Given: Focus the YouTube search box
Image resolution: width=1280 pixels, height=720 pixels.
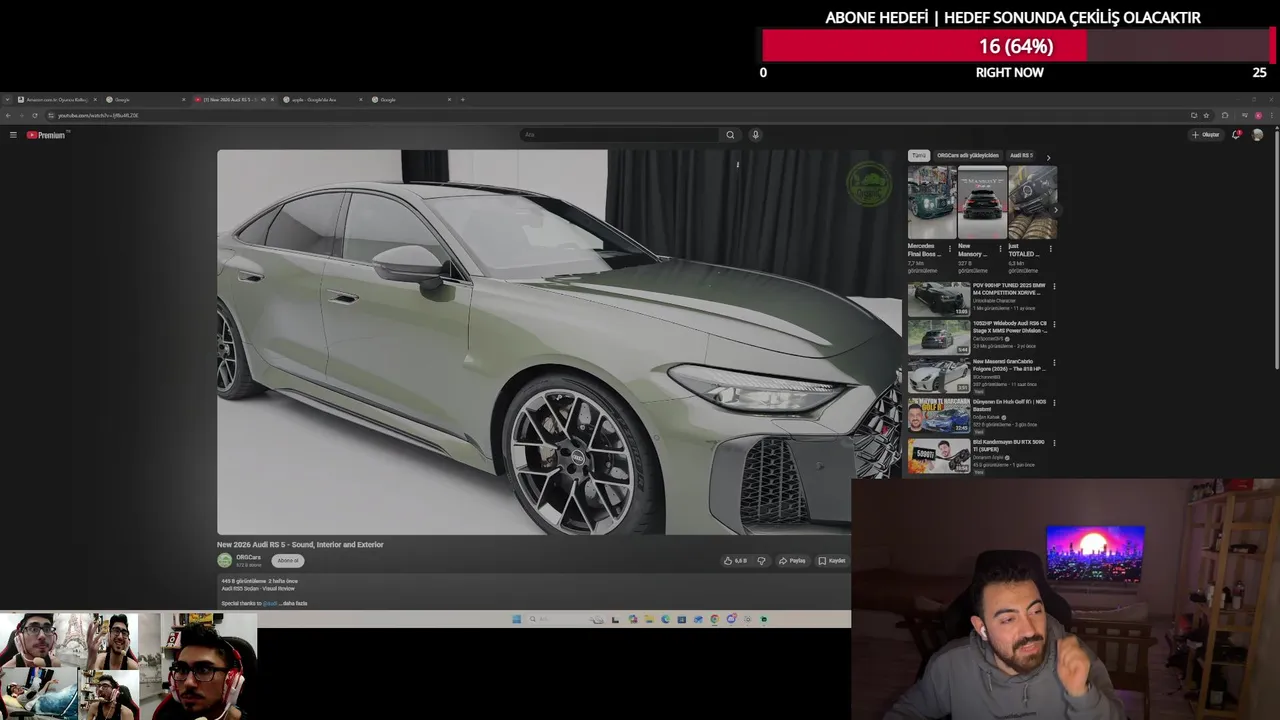Looking at the screenshot, I should [x=620, y=135].
